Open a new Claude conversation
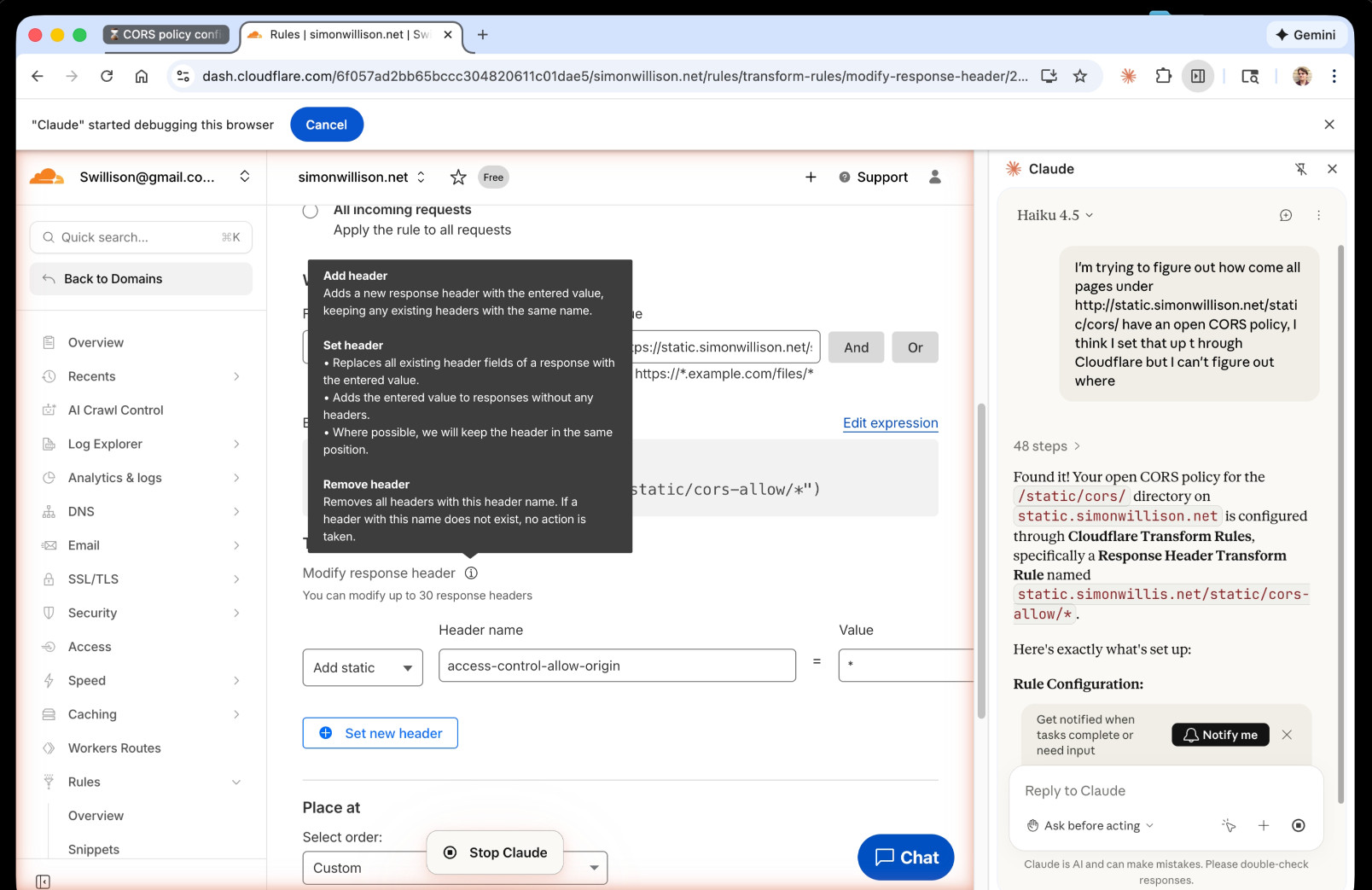1372x890 pixels. click(x=1286, y=215)
